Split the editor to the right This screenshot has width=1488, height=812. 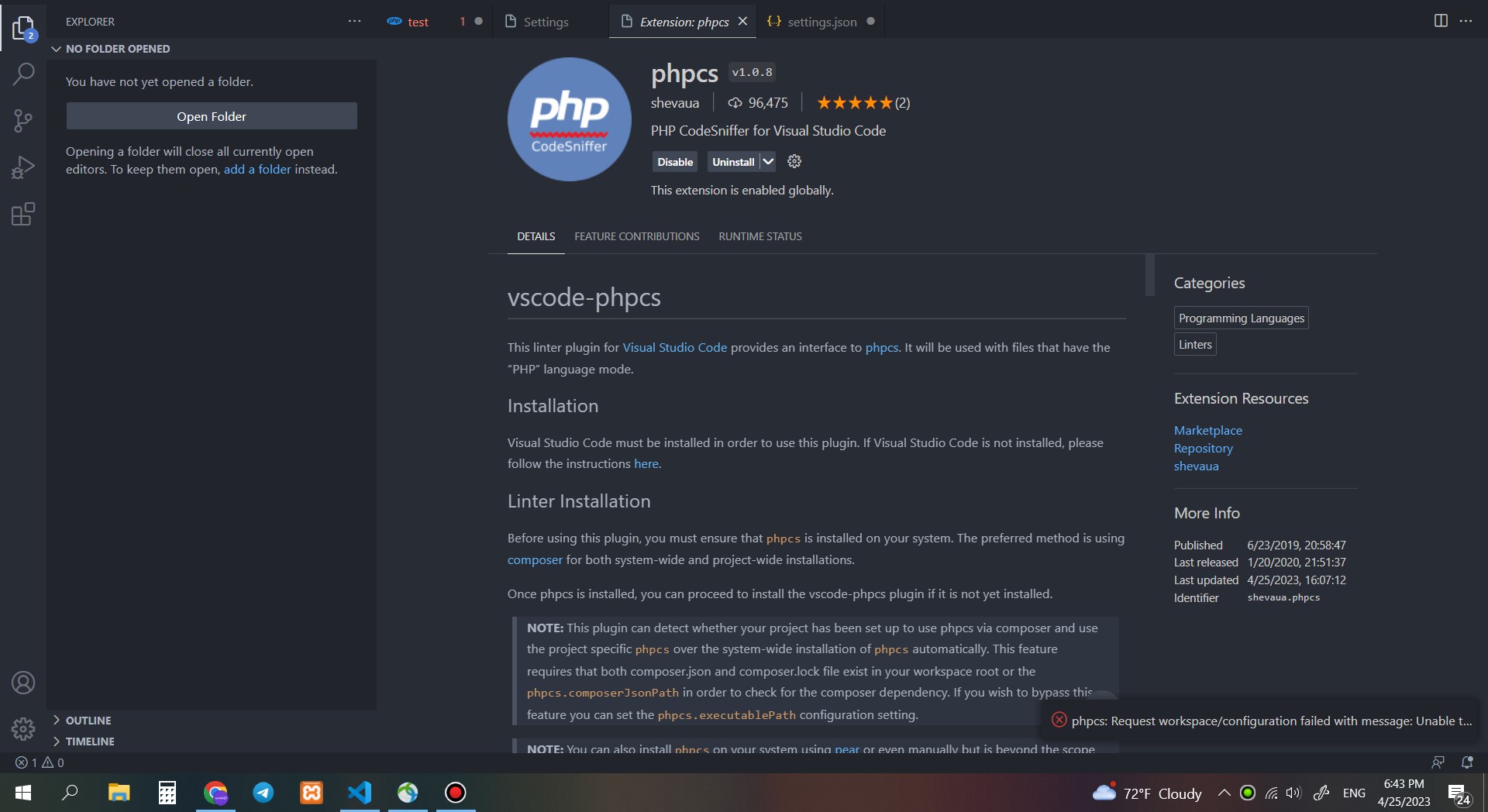pos(1441,21)
